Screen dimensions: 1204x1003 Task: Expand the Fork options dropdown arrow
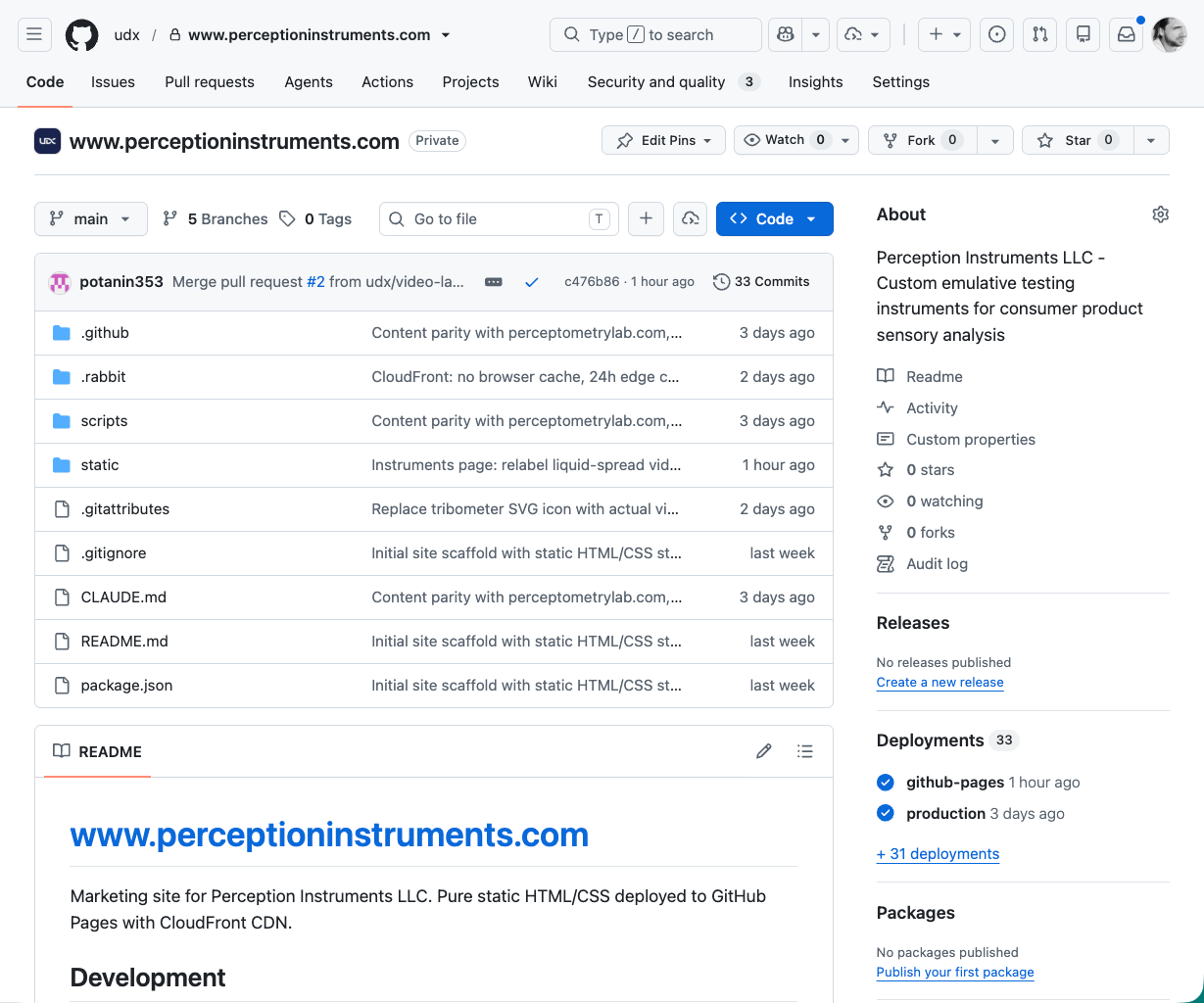(x=995, y=140)
